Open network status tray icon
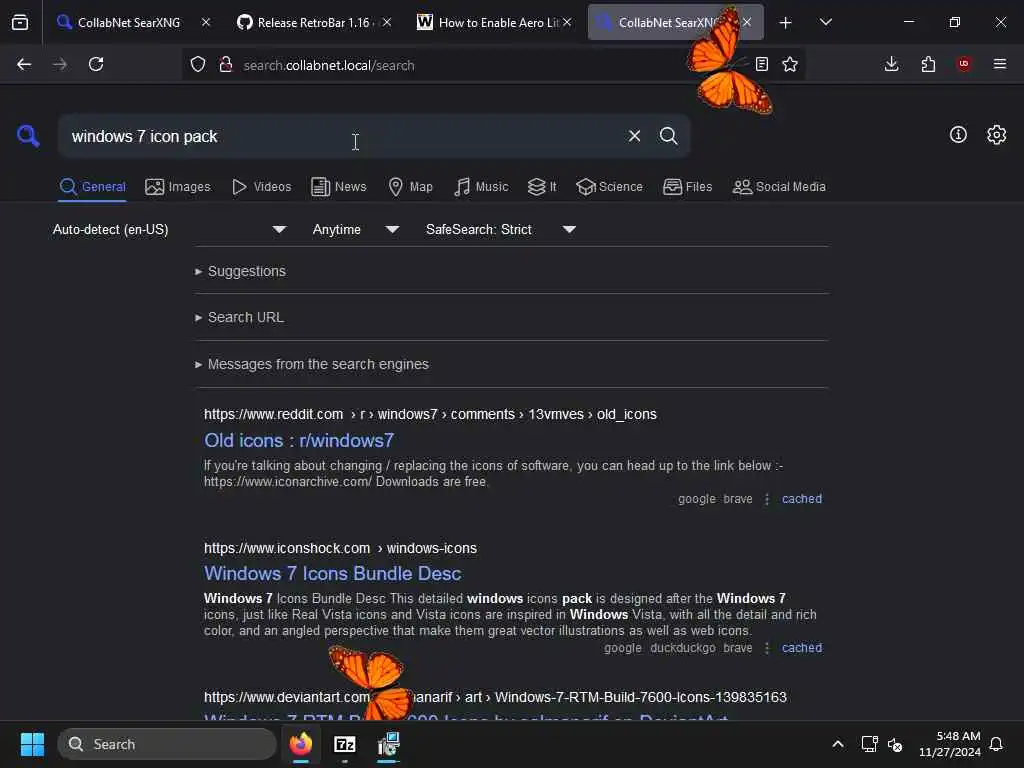 (869, 744)
